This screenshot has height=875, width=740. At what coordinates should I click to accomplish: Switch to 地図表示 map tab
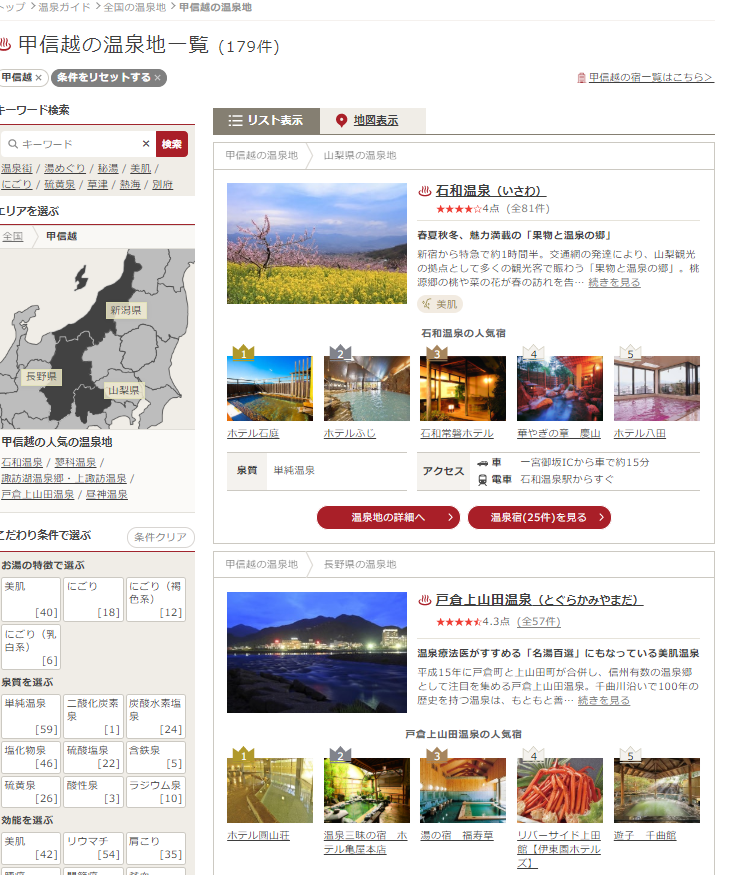pos(373,121)
